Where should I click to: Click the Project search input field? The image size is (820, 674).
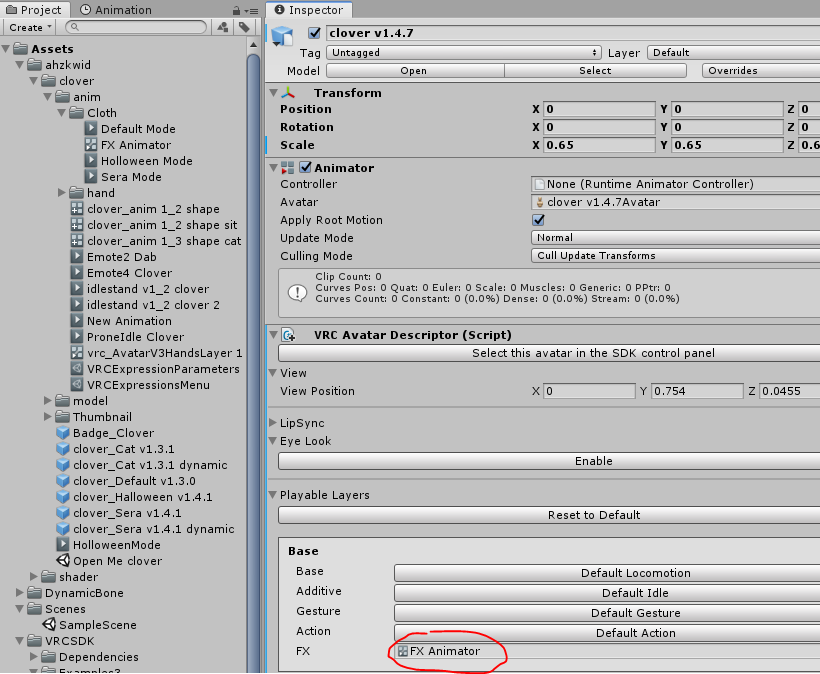[136, 27]
